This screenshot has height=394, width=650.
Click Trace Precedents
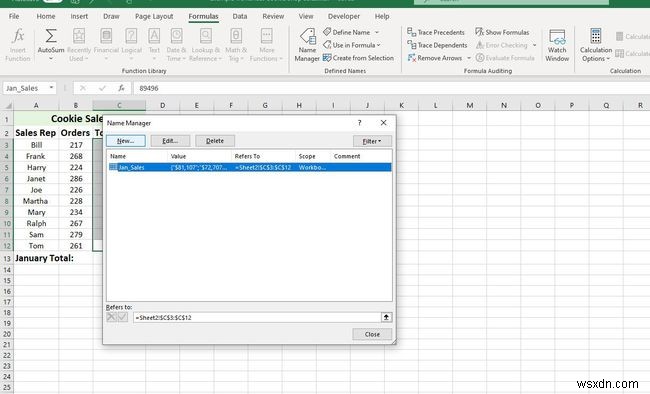click(x=436, y=32)
